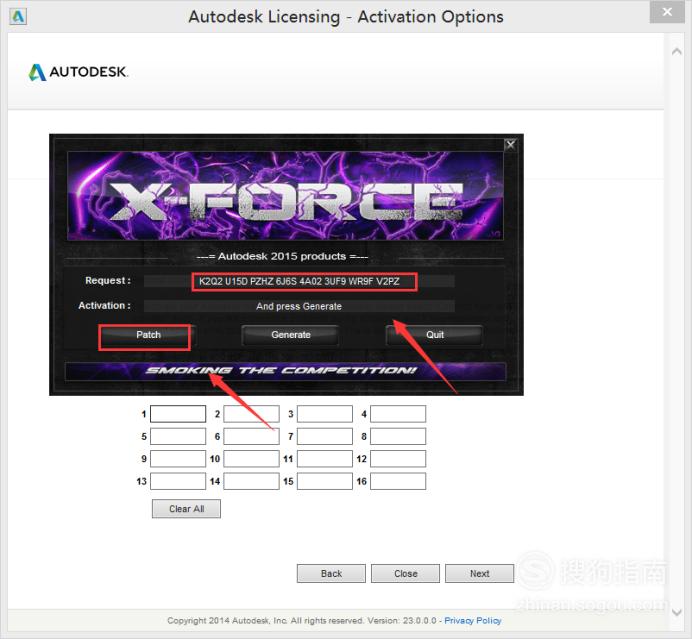This screenshot has width=692, height=639.
Task: Click the Patch button
Action: coord(148,335)
